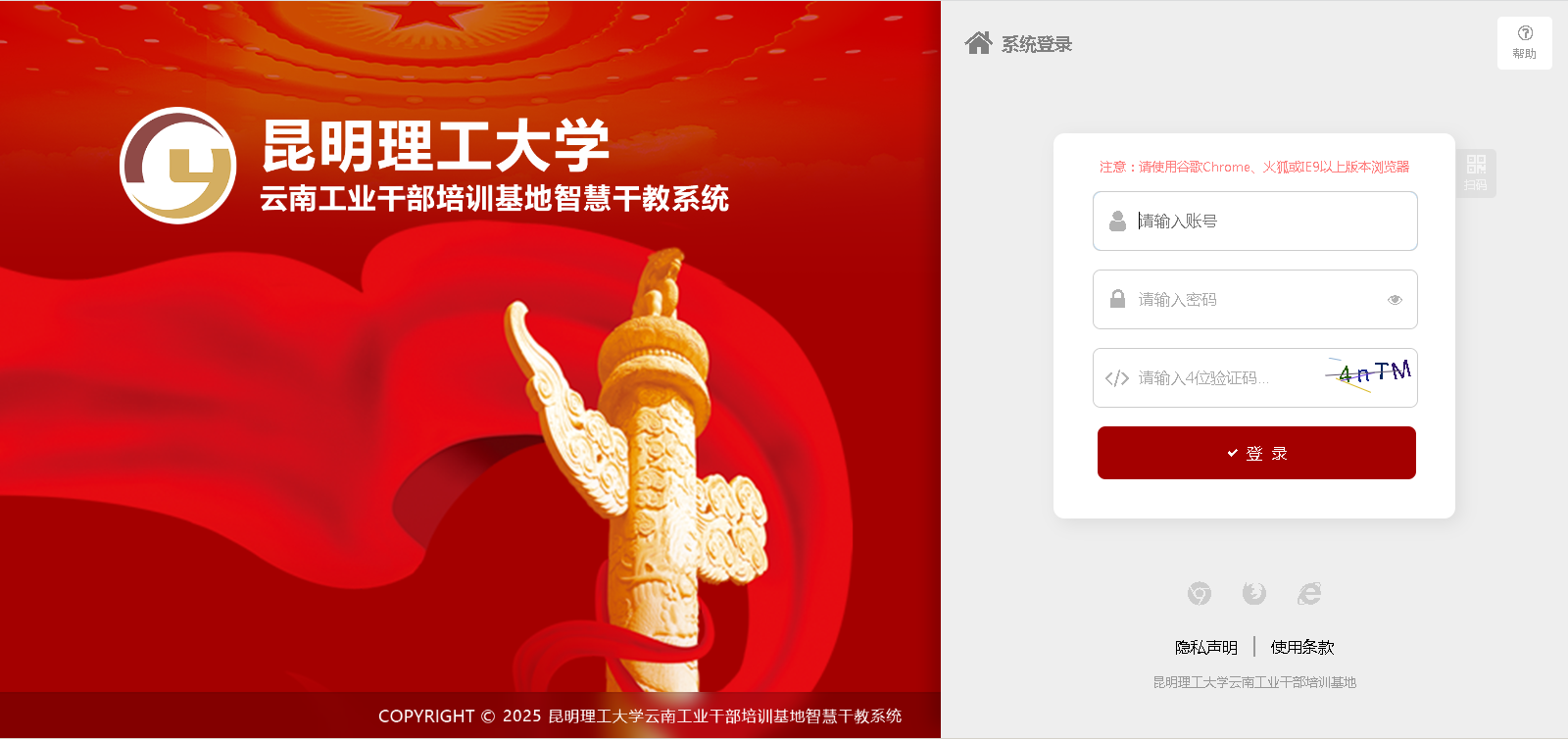
Task: Focus the 请输入密码 password field
Action: tap(1255, 299)
